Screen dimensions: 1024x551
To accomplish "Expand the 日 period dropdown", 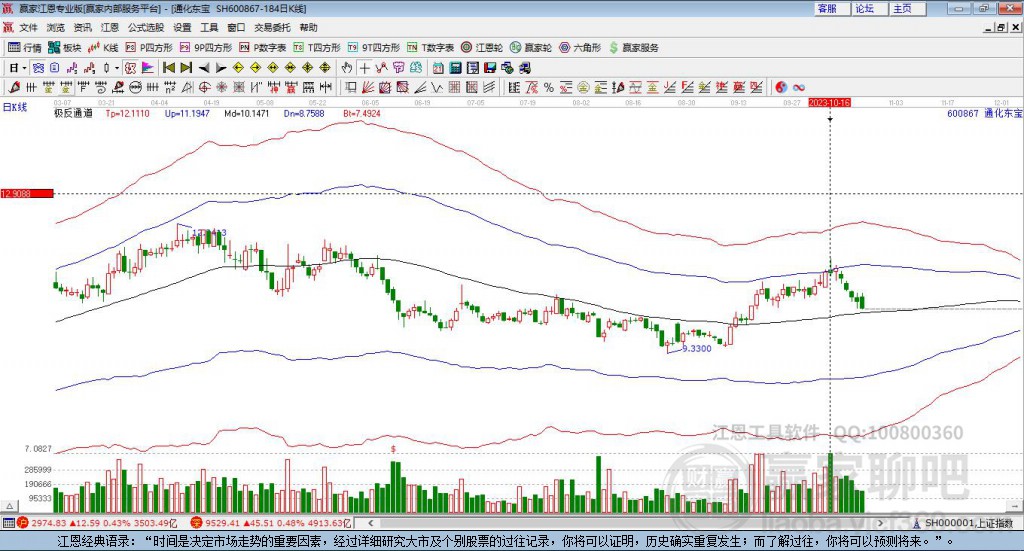I will pyautogui.click(x=17, y=68).
